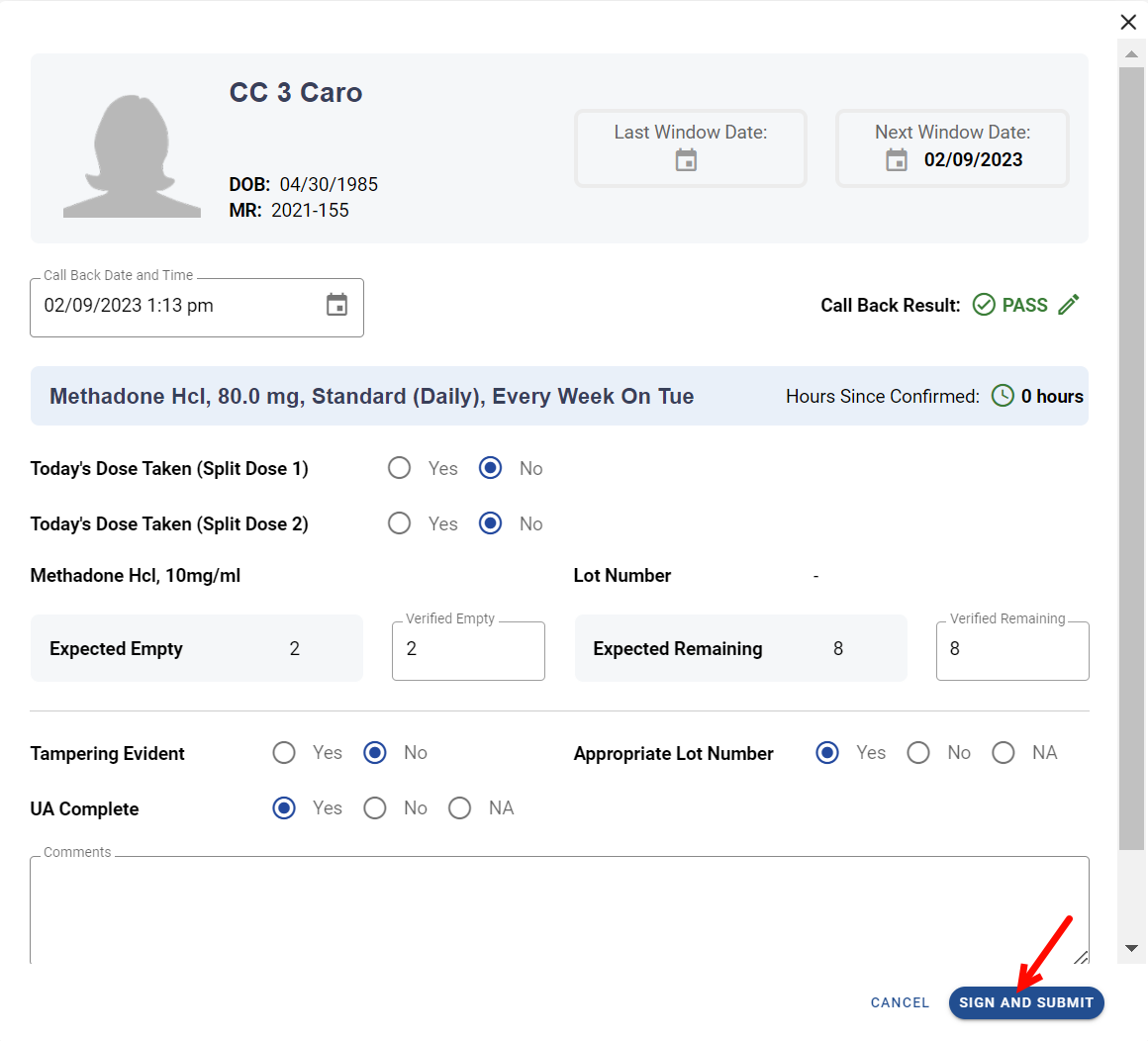1148x1041 pixels.
Task: Click the Next Window Date calendar icon
Action: (x=897, y=160)
